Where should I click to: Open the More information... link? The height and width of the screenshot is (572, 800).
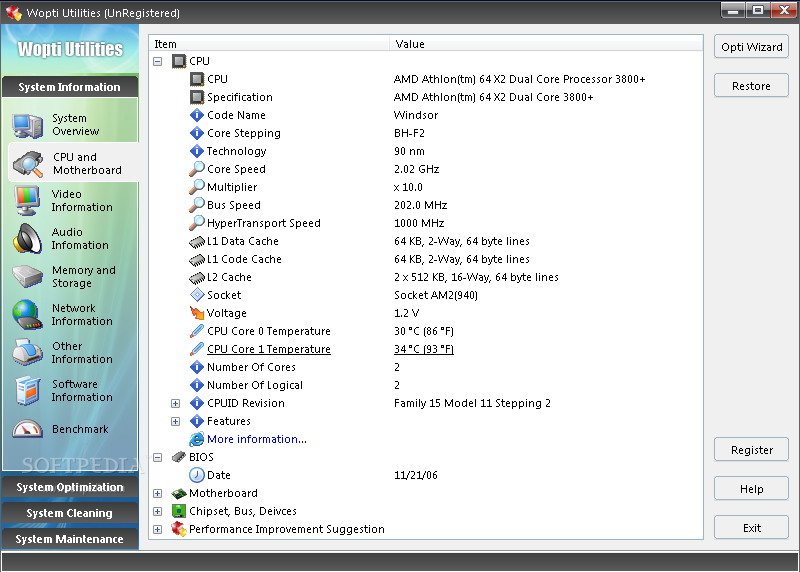point(257,439)
